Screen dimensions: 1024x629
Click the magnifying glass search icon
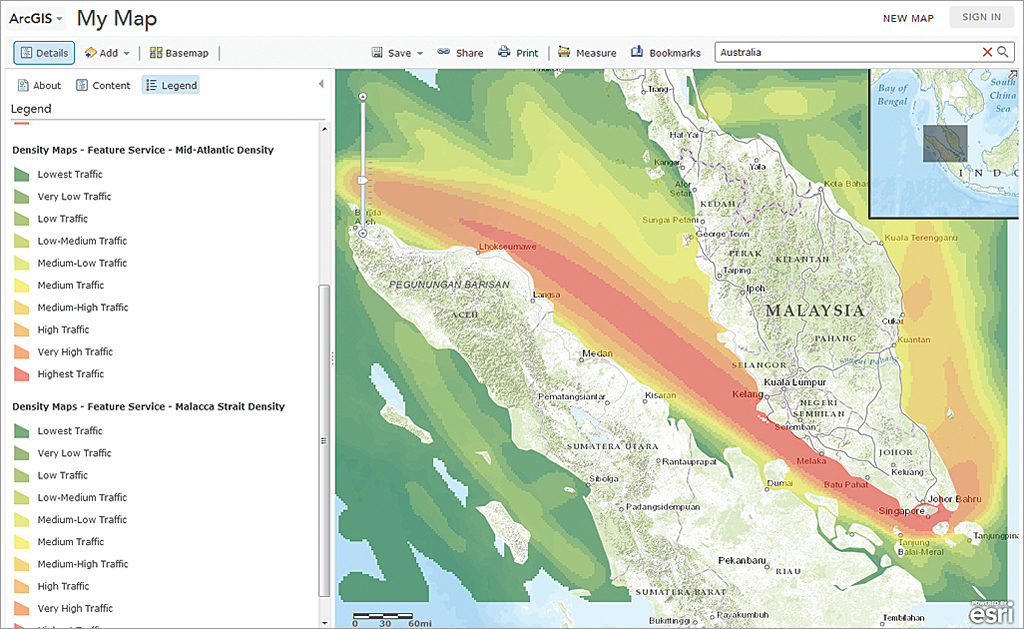pyautogui.click(x=1003, y=52)
